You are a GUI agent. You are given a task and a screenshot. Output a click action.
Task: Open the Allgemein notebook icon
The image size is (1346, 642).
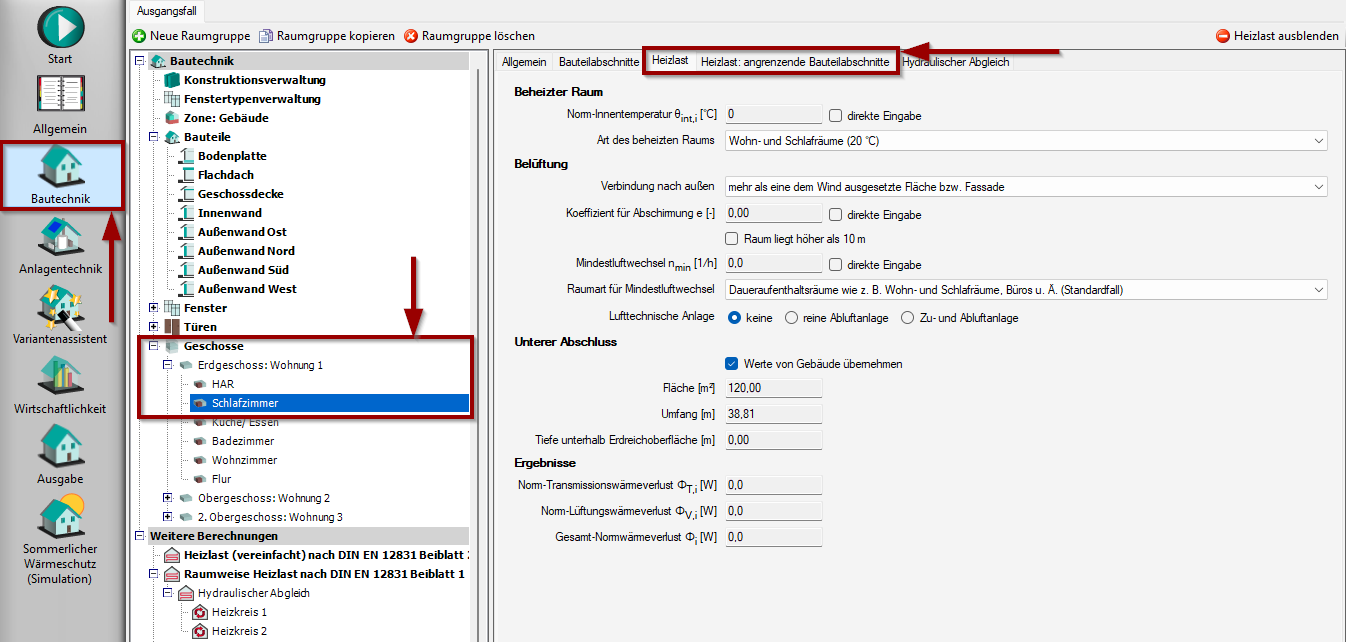pos(61,95)
